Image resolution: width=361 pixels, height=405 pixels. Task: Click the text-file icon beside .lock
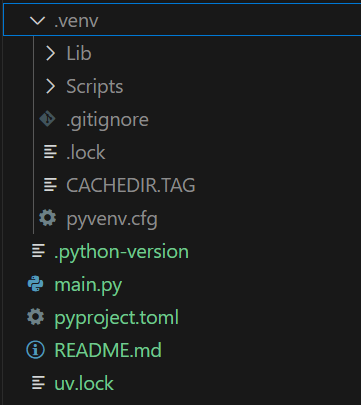50,152
